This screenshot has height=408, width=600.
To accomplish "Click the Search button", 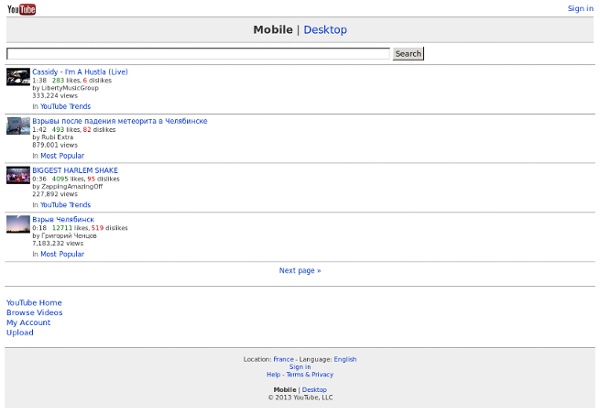I will point(408,54).
